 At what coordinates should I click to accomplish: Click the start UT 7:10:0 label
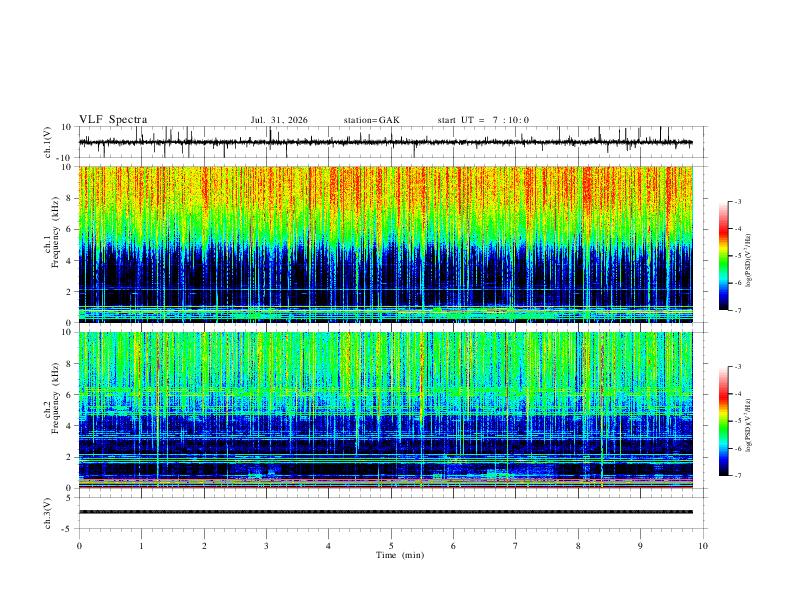483,120
